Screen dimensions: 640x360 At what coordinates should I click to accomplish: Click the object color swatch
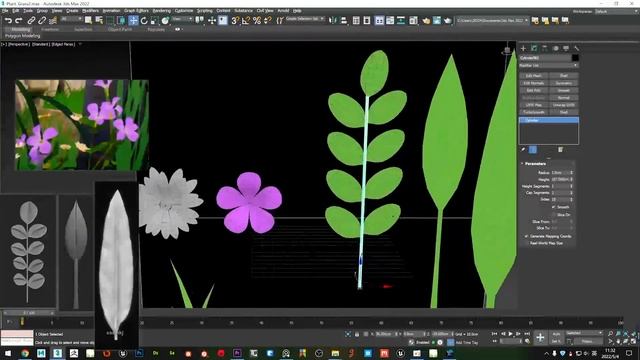pos(575,58)
